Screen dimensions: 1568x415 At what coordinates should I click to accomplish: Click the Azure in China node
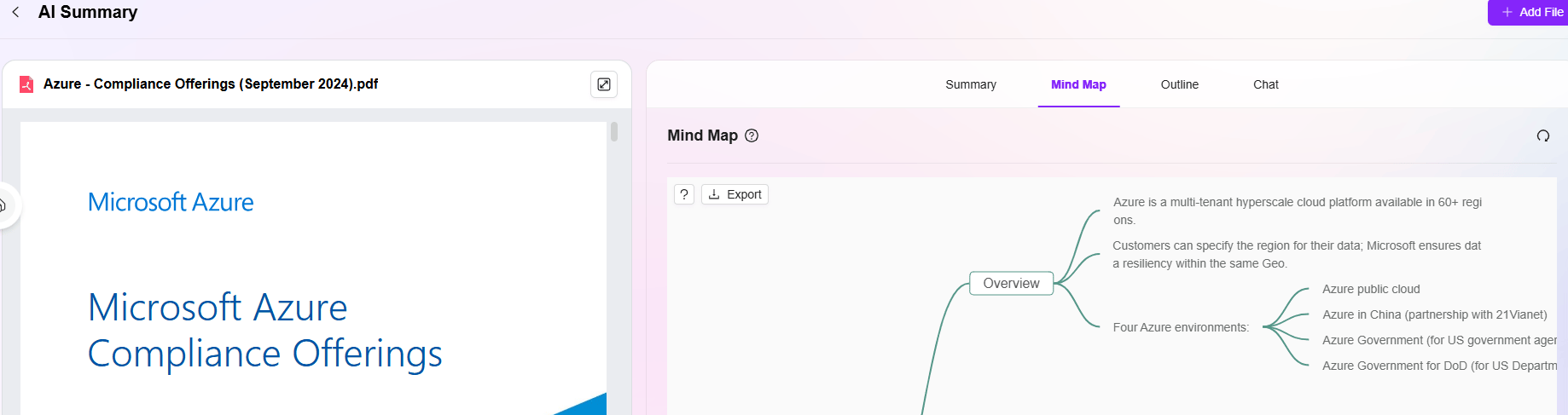(1433, 314)
